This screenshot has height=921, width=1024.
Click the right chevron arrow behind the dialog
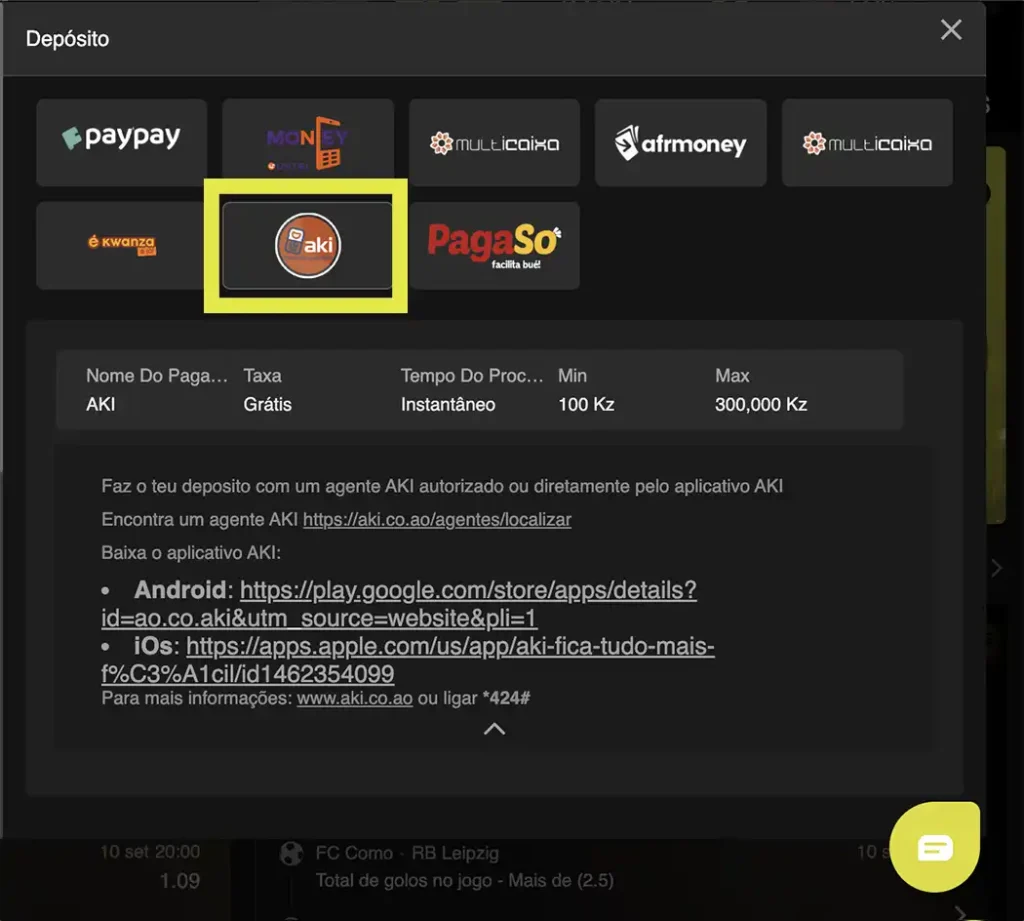(996, 568)
